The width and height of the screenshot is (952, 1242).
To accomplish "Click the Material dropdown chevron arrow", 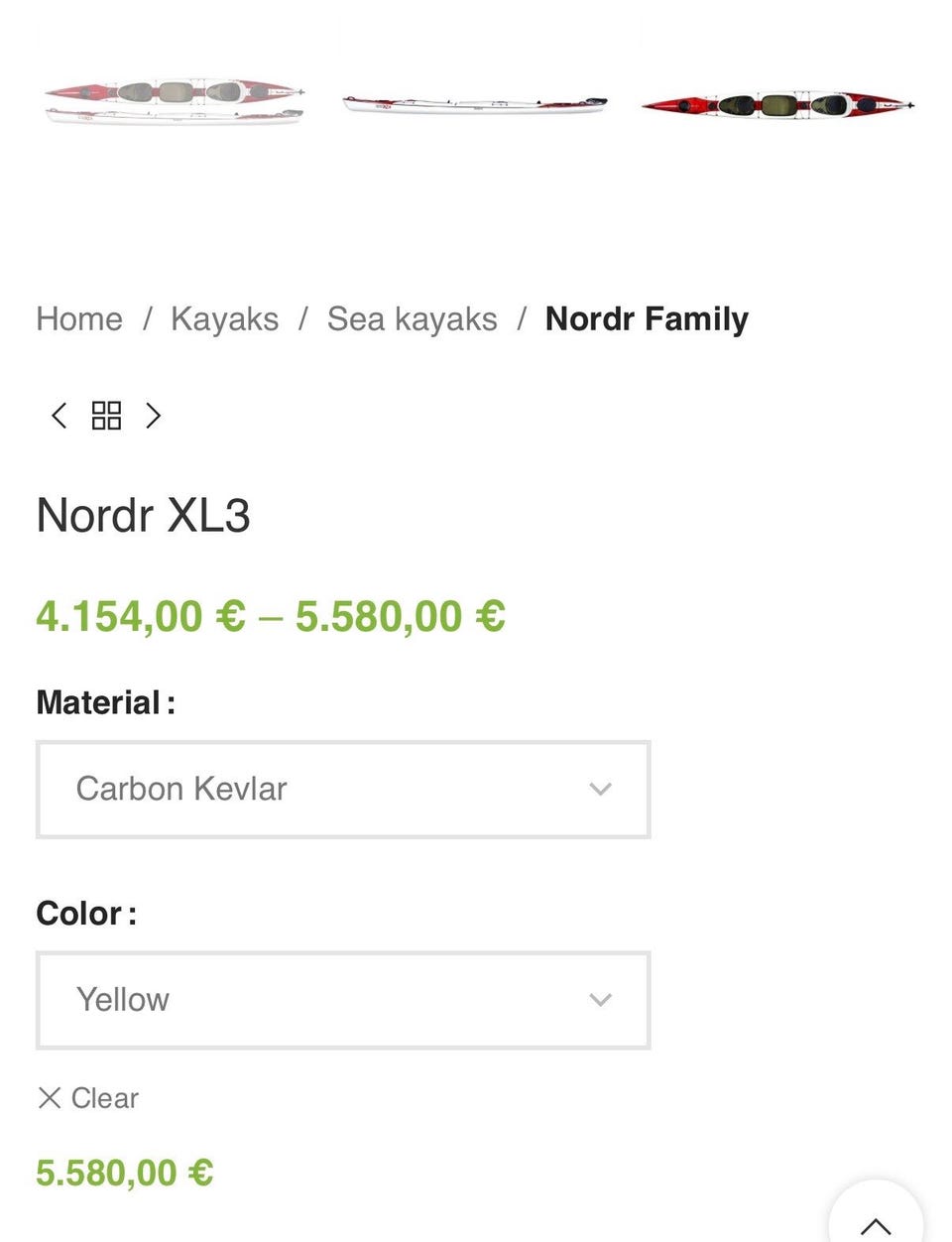I will click(x=600, y=790).
